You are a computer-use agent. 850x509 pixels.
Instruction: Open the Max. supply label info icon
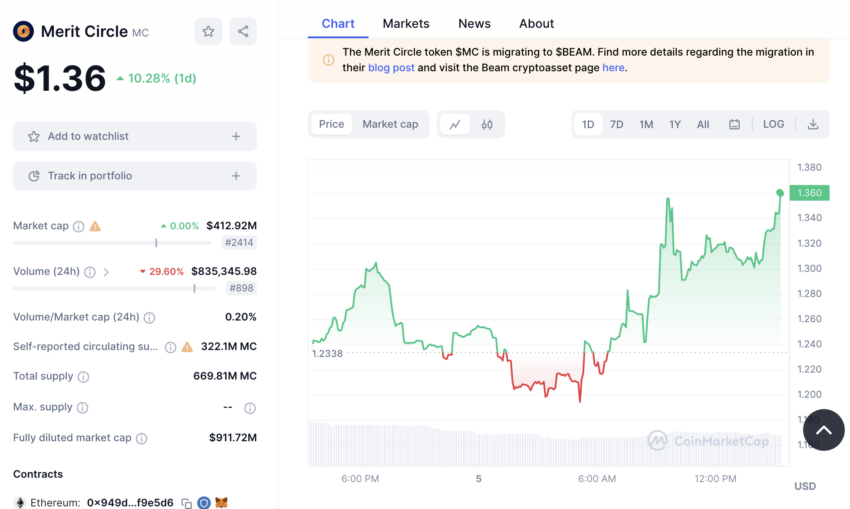(x=82, y=408)
